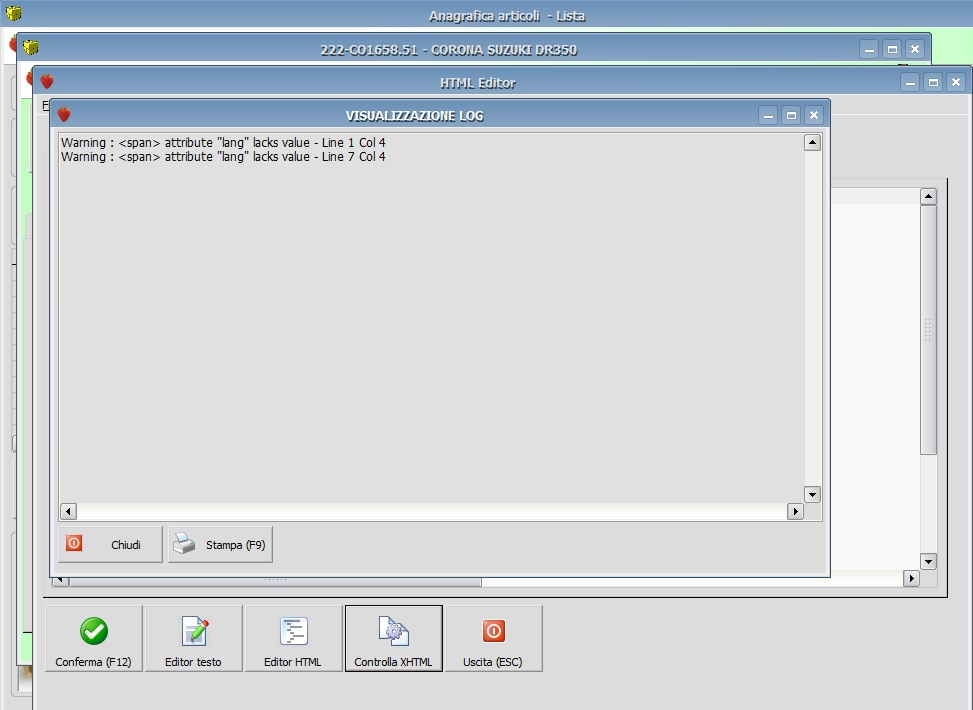
Task: Click log window scroll down arrow
Action: tap(812, 495)
